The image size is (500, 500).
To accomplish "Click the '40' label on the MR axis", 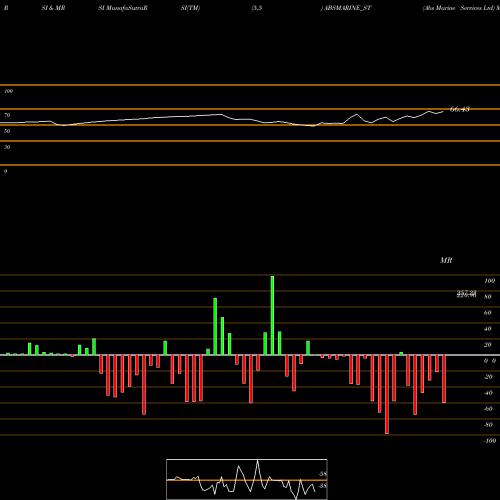I will (x=488, y=329).
